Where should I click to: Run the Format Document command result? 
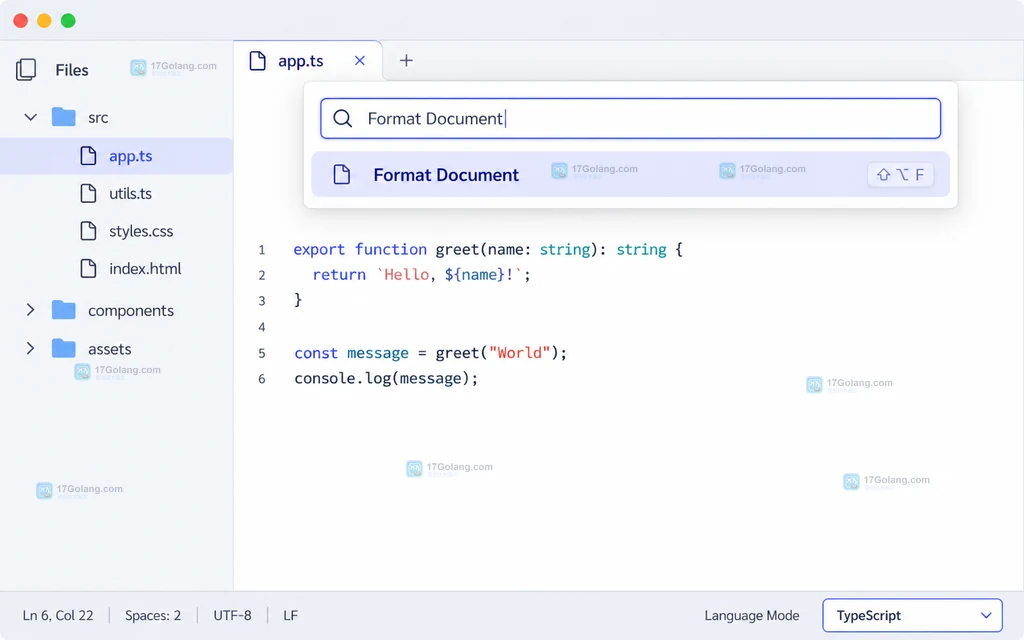click(x=630, y=174)
